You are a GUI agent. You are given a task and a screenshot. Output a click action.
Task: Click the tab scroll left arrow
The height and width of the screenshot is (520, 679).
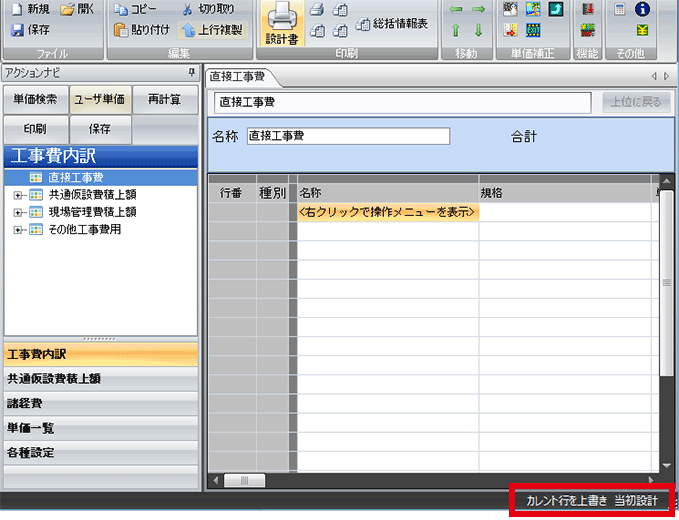[x=654, y=77]
